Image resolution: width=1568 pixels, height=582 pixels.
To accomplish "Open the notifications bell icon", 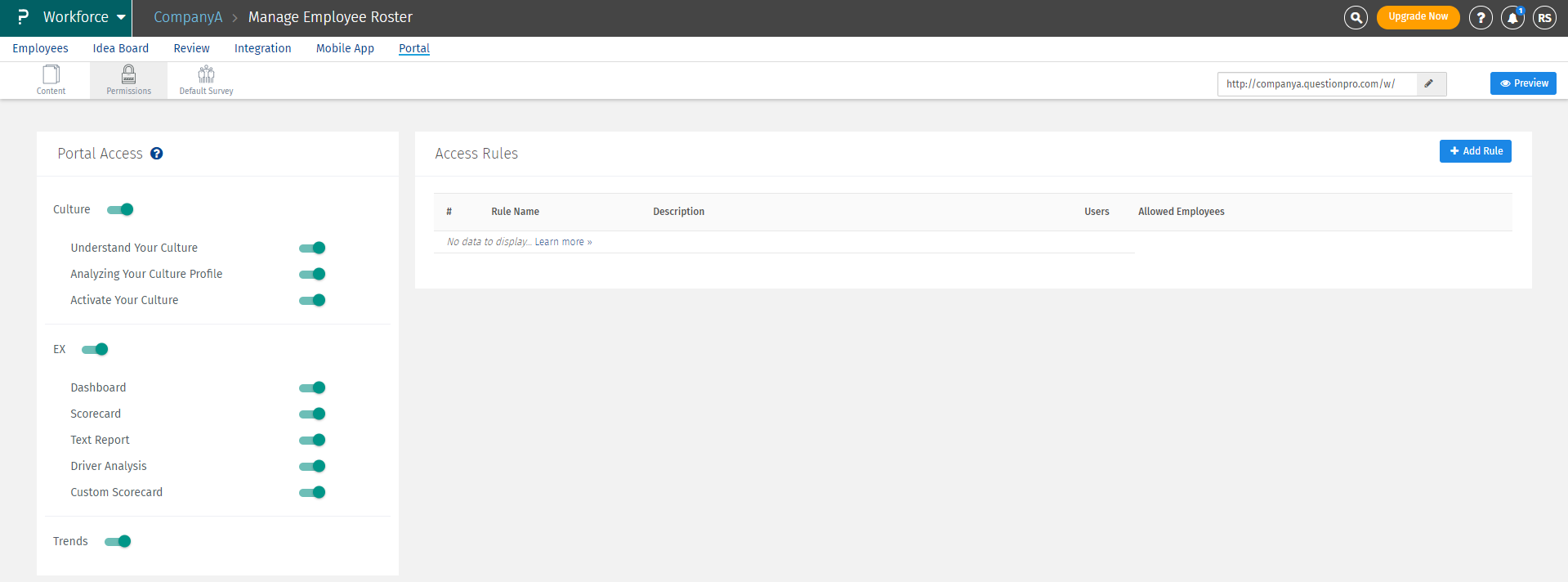I will [x=1512, y=17].
